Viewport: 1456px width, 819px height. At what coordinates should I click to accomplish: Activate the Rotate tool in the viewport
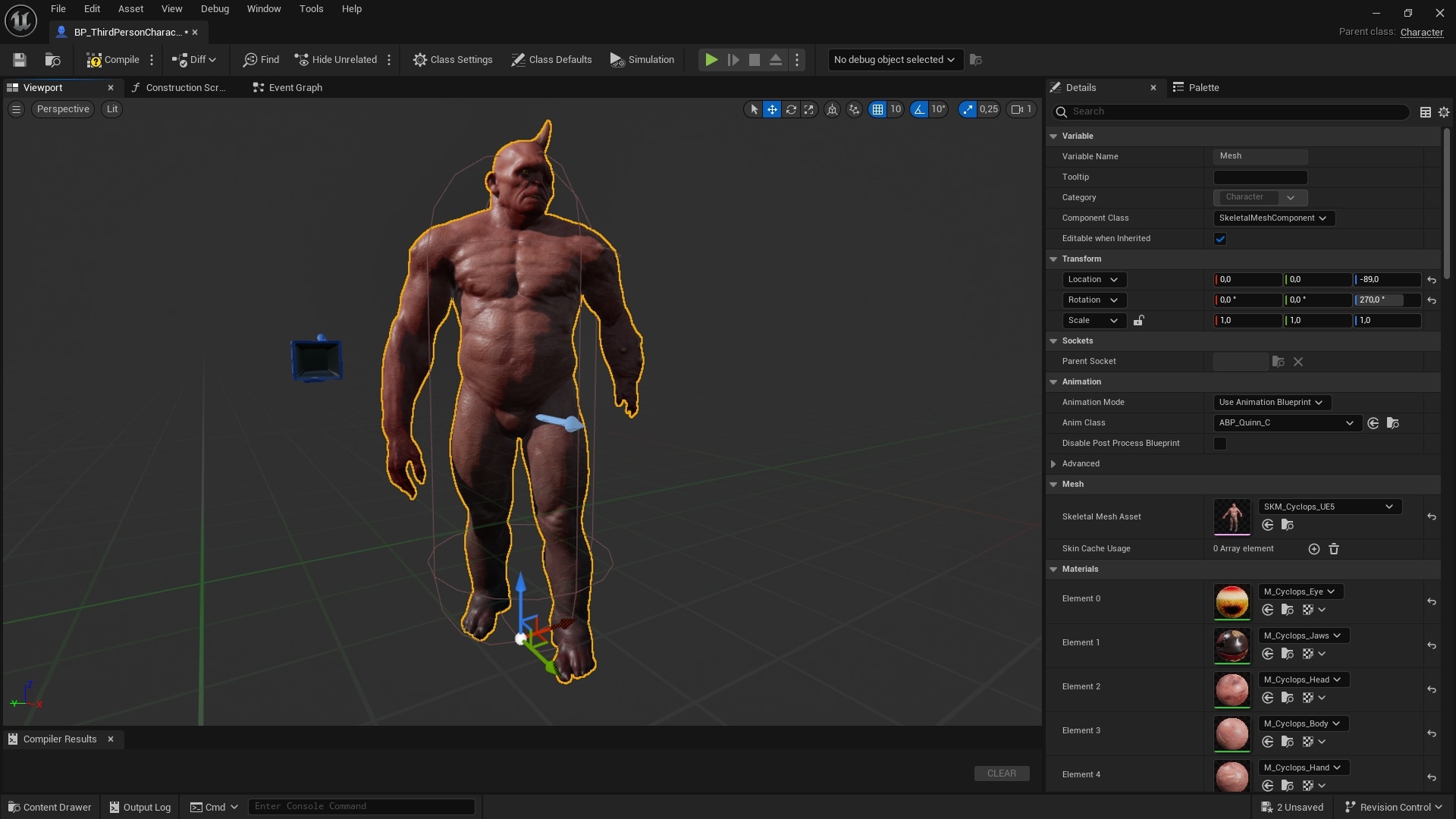coord(791,109)
